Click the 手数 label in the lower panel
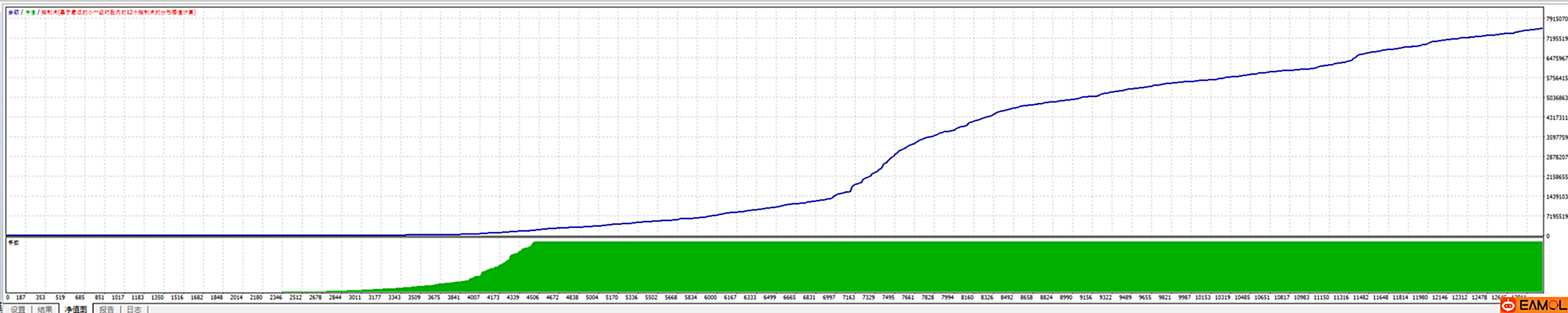1568x313 pixels. 14,243
